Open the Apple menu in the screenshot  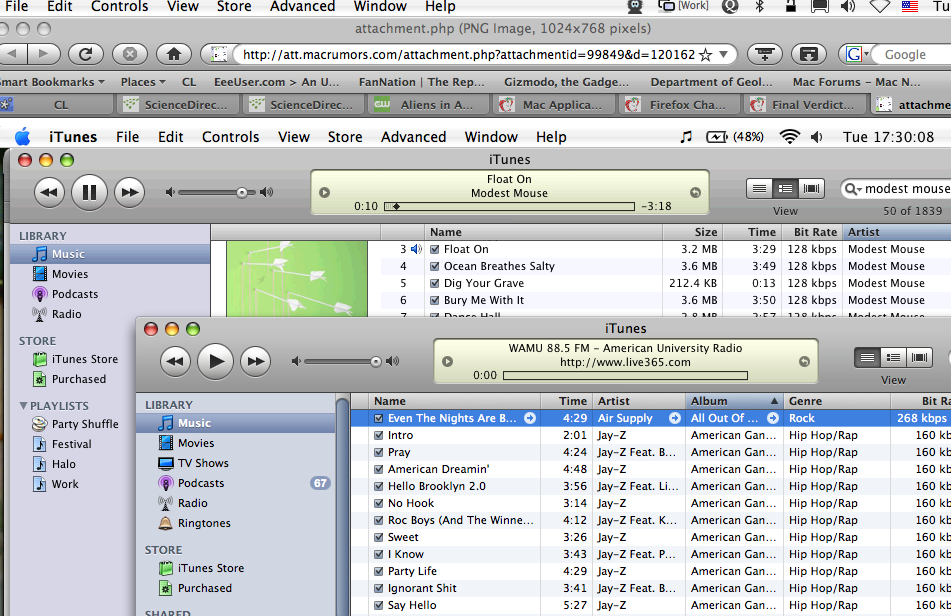point(22,137)
